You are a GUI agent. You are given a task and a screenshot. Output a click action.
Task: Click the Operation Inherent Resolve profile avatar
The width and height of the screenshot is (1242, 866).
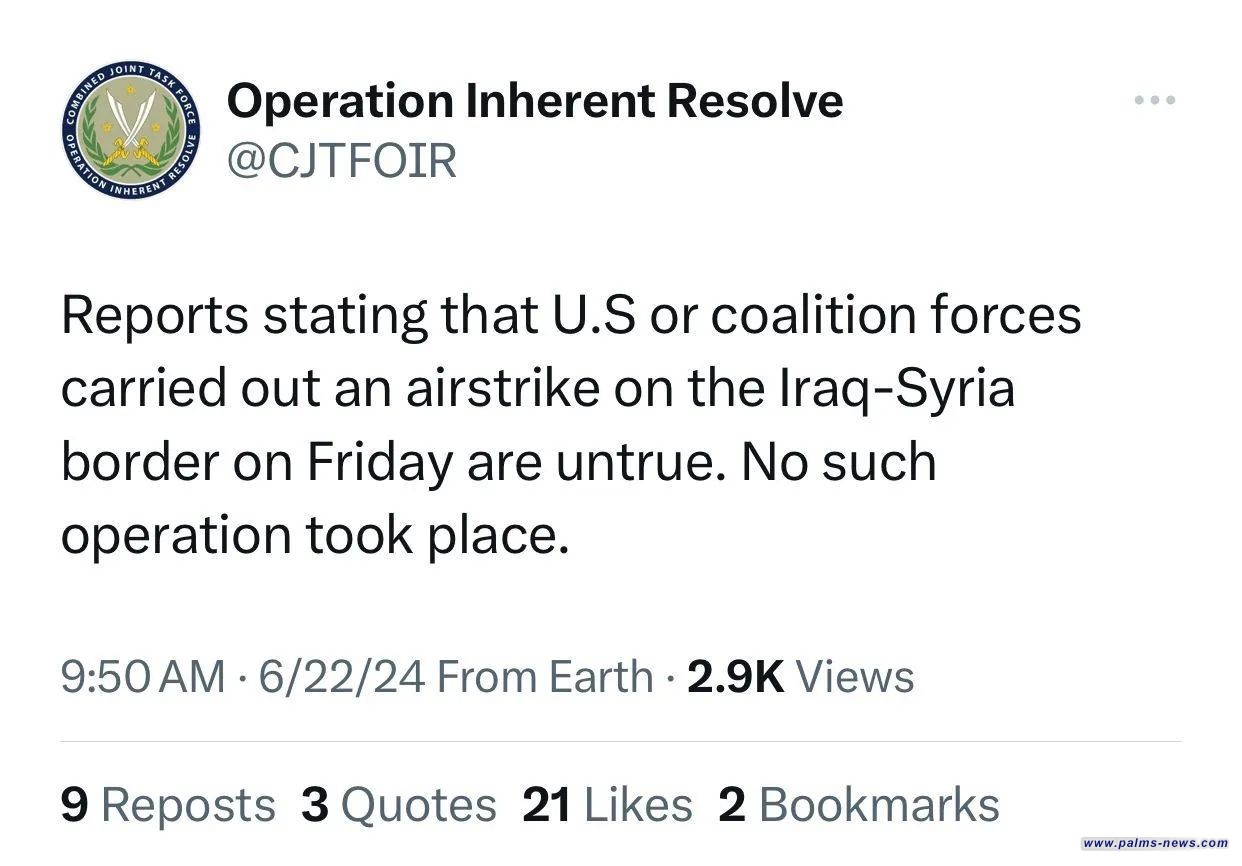tap(127, 130)
